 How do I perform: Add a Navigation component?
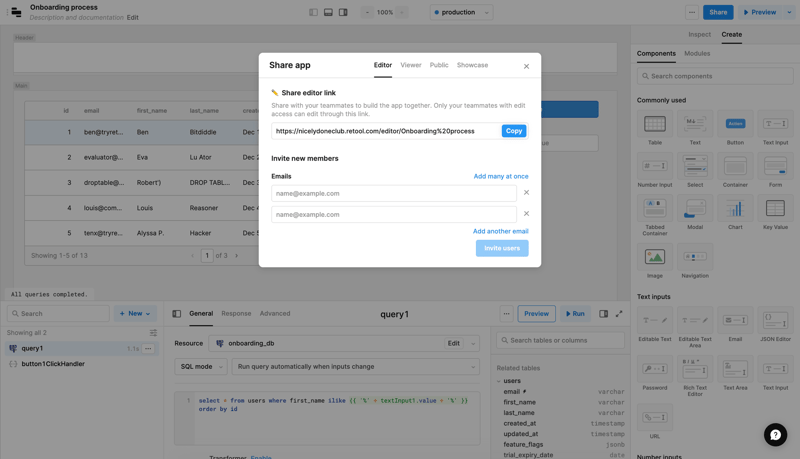click(695, 261)
